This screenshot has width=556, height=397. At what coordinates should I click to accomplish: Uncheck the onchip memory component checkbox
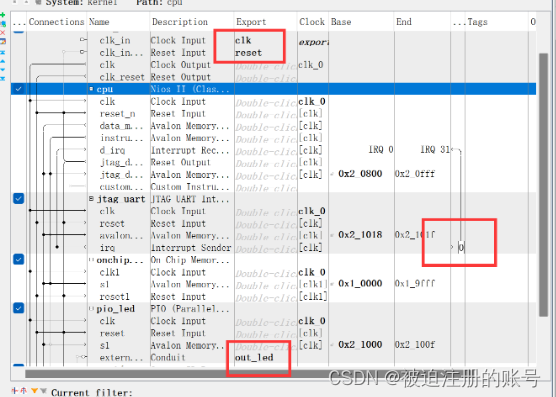tap(18, 259)
